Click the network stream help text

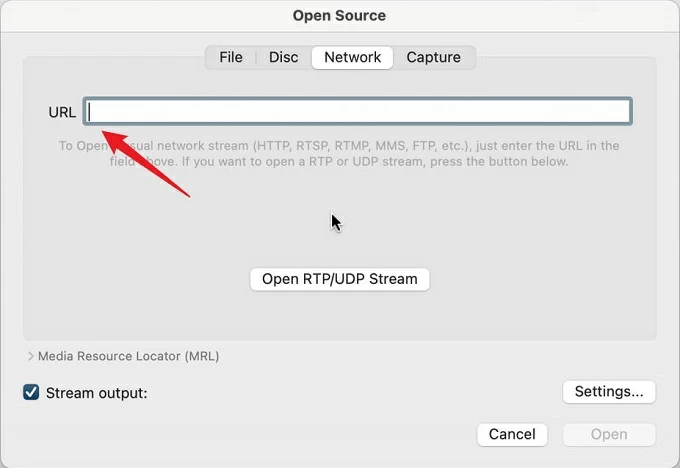click(x=339, y=154)
